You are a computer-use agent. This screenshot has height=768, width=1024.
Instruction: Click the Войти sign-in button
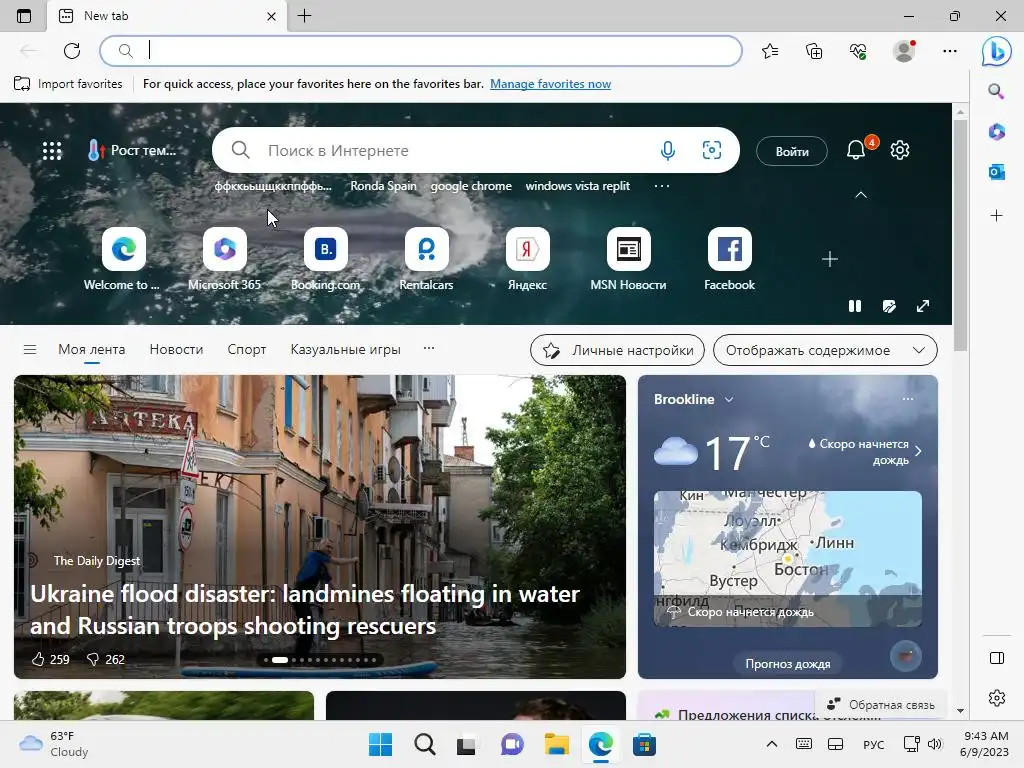point(792,152)
